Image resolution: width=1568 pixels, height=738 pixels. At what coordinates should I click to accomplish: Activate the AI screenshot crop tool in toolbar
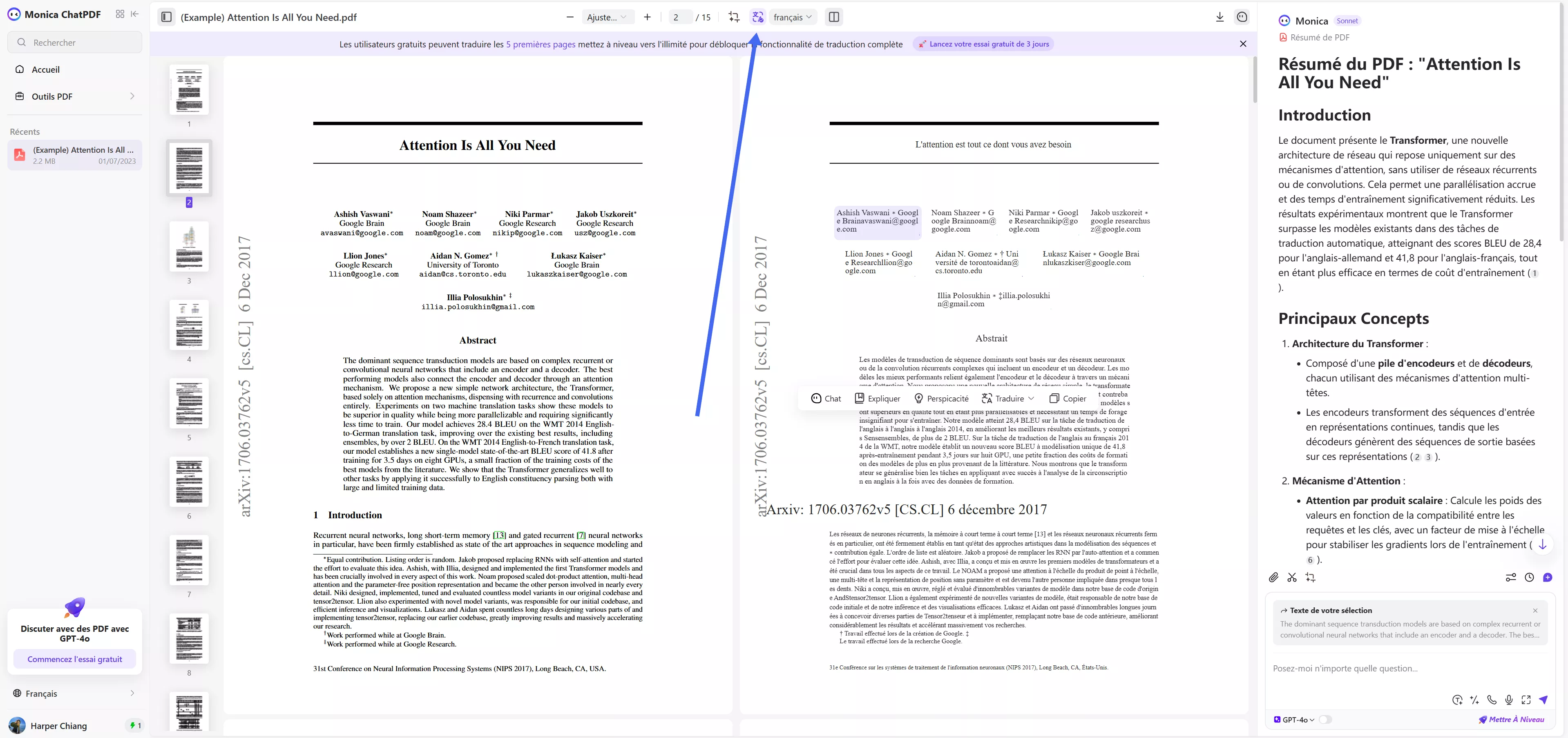point(734,17)
